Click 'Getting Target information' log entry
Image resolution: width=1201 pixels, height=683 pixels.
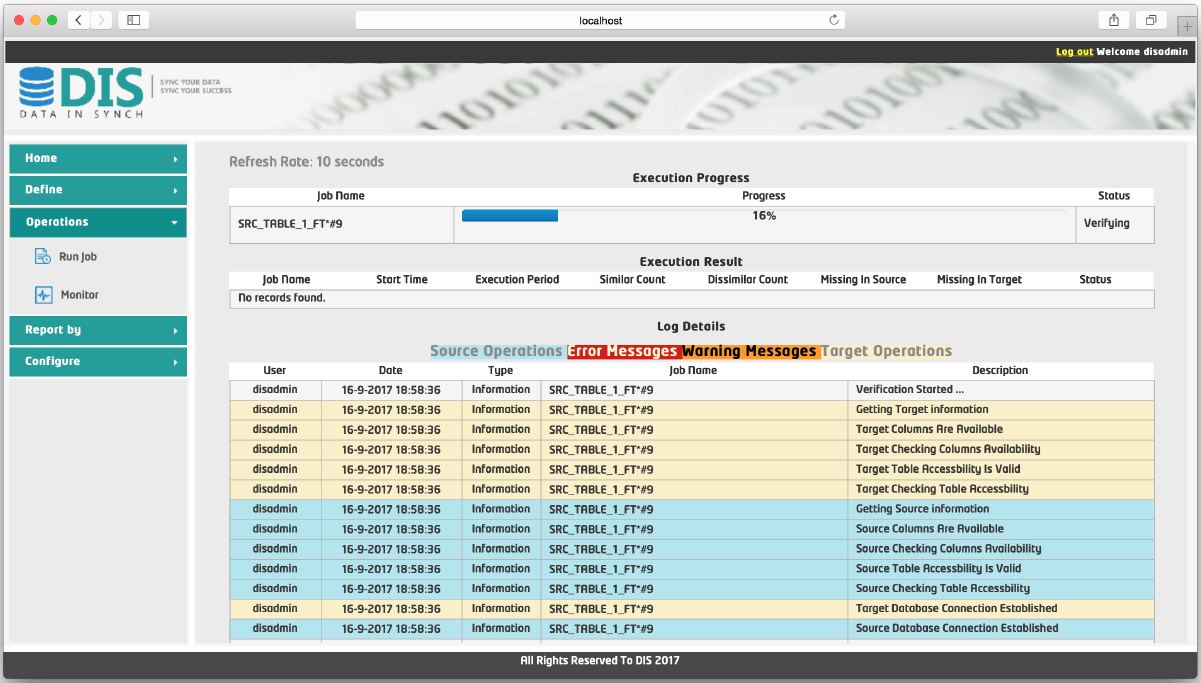[x=922, y=410]
